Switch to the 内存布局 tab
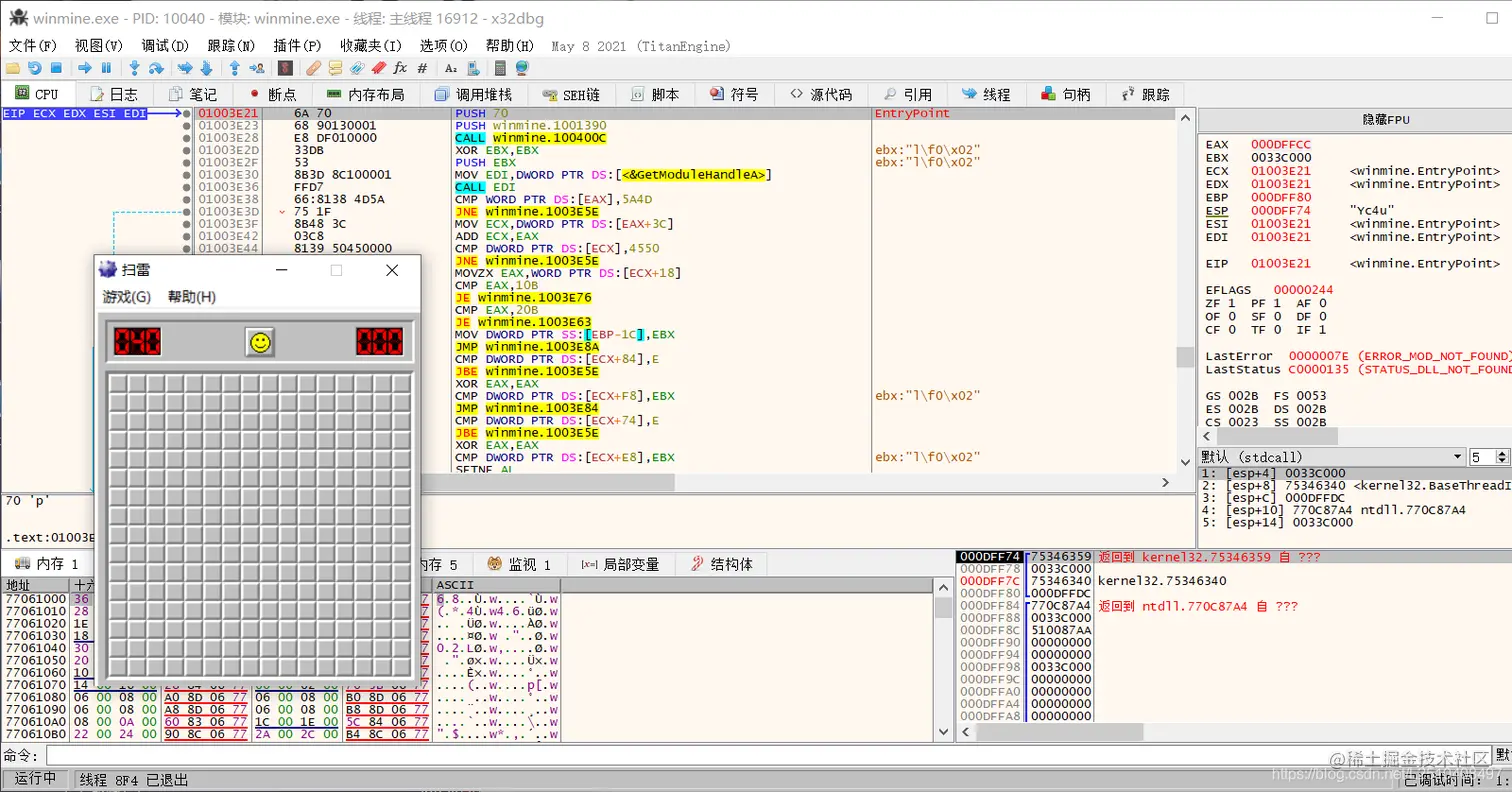The width and height of the screenshot is (1512, 792). point(366,94)
